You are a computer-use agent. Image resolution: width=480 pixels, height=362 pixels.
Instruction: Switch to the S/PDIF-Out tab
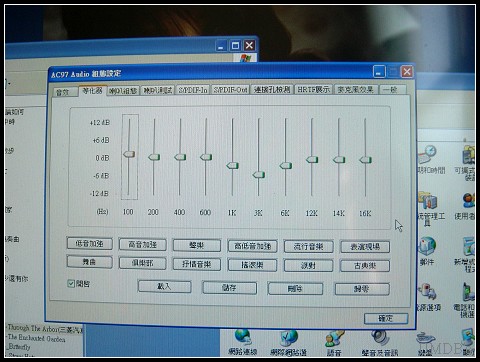click(230, 89)
